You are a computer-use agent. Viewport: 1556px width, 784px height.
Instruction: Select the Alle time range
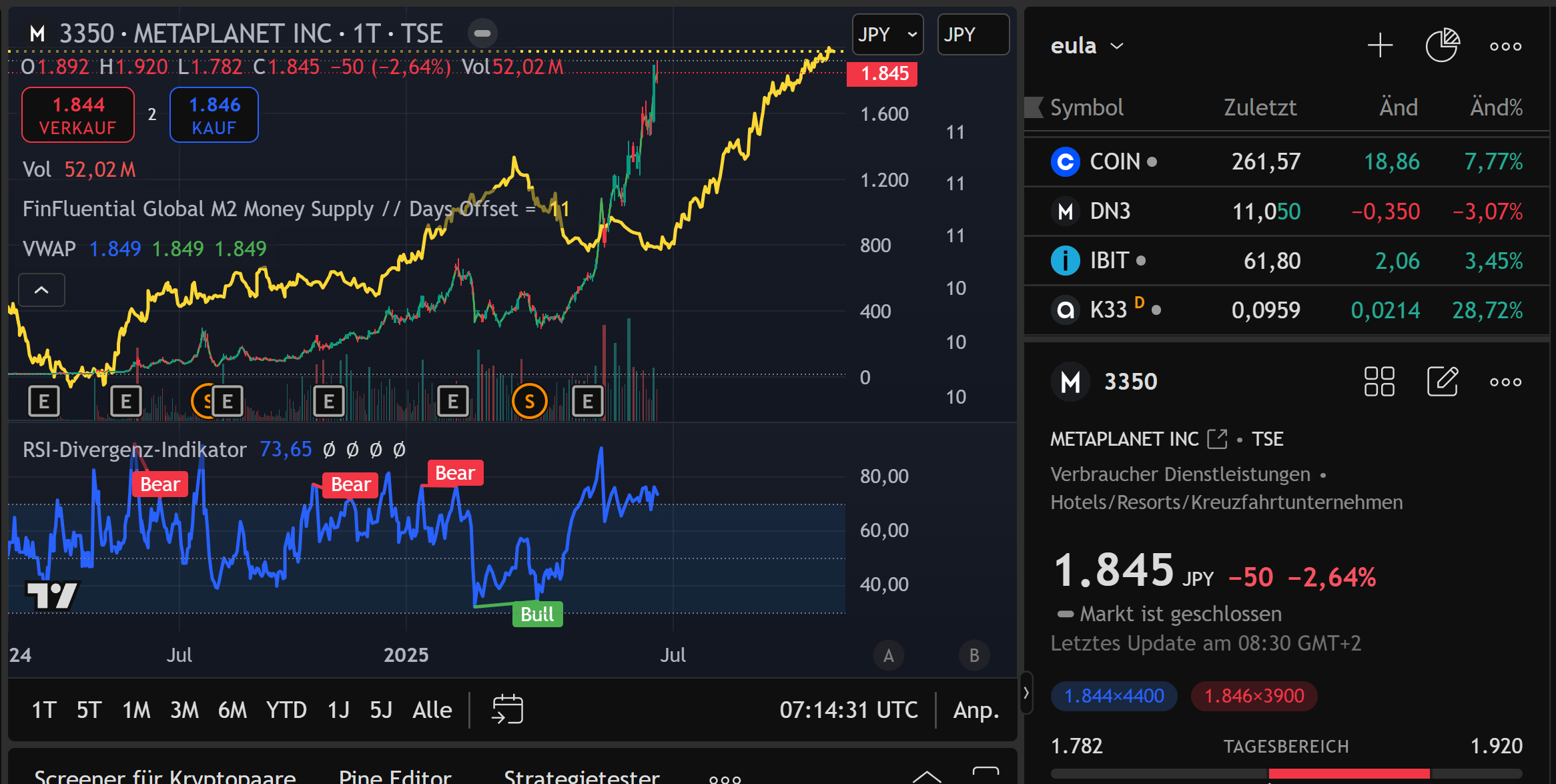click(432, 710)
